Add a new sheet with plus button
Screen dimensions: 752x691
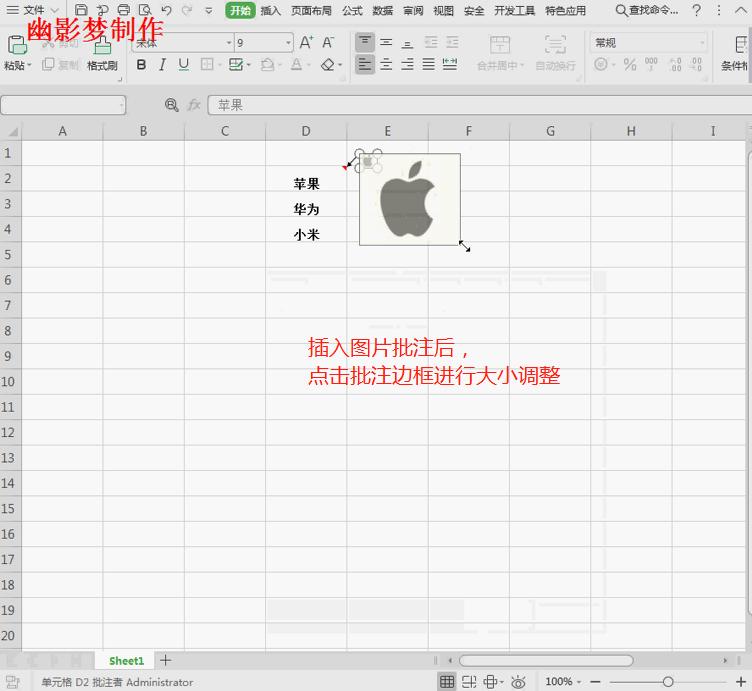(165, 660)
